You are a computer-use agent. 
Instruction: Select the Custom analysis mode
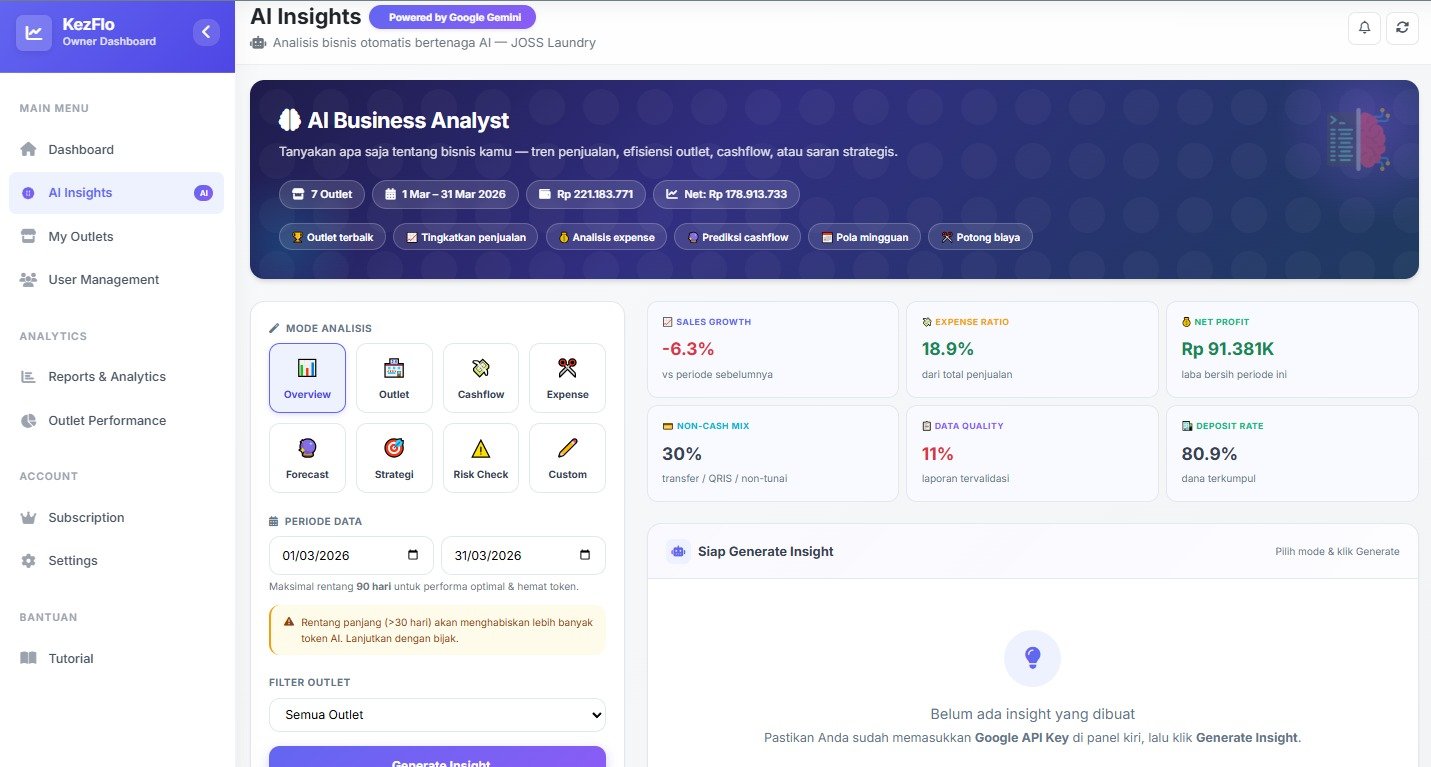click(x=567, y=458)
